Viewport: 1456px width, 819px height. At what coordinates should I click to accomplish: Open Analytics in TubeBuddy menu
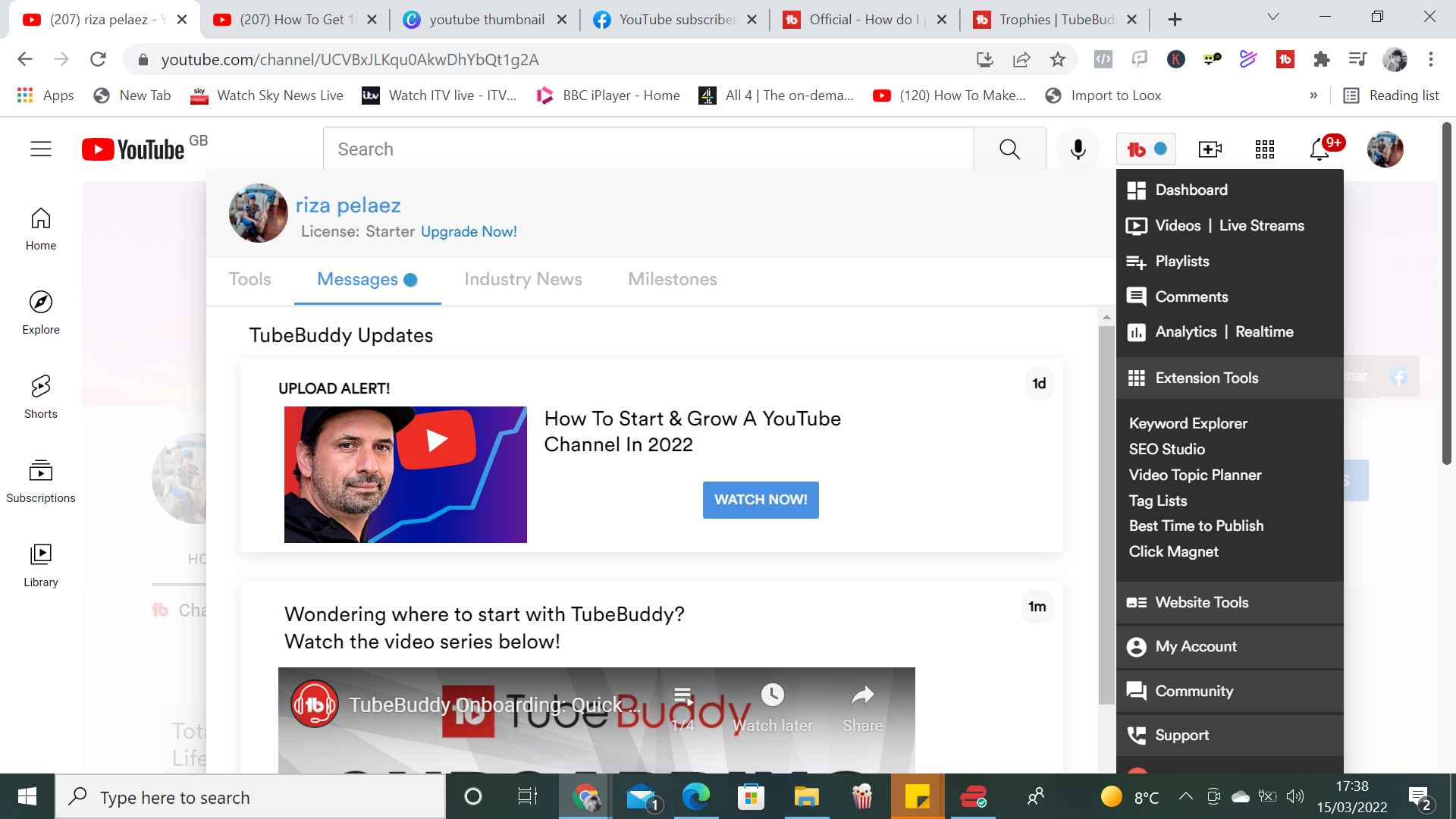1185,331
